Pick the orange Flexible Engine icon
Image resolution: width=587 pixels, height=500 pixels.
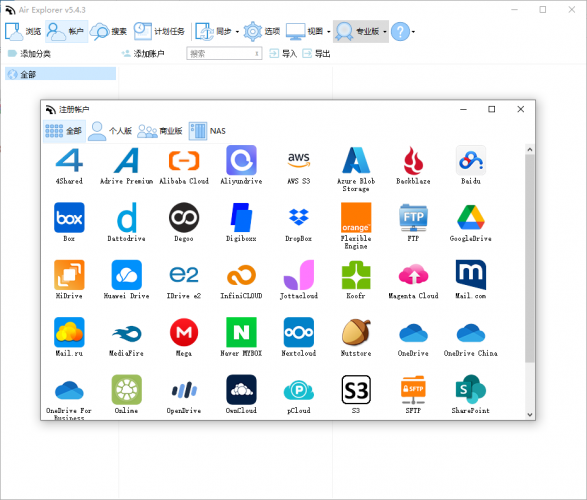tap(356, 218)
